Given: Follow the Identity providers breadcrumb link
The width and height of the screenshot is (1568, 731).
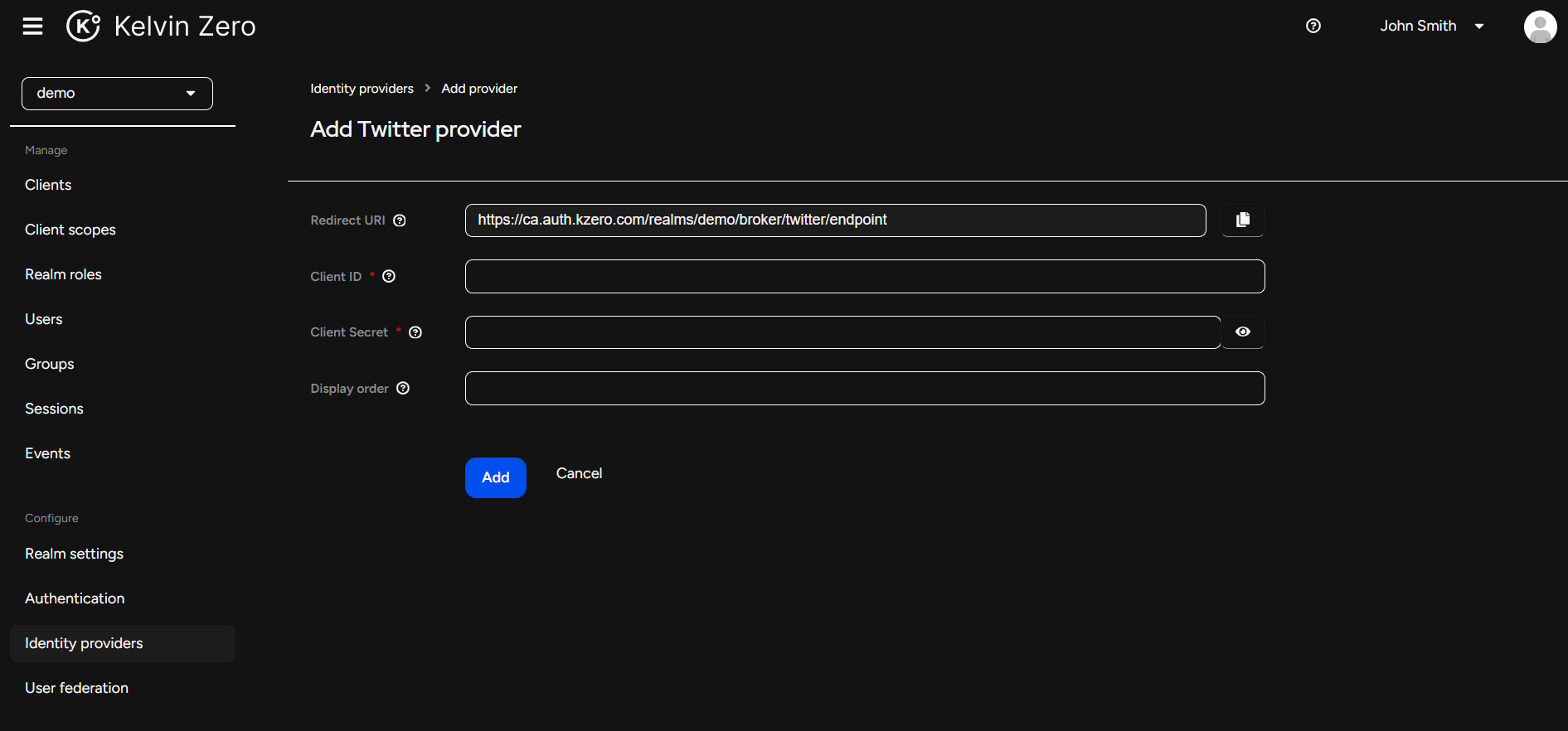Looking at the screenshot, I should click(x=362, y=89).
